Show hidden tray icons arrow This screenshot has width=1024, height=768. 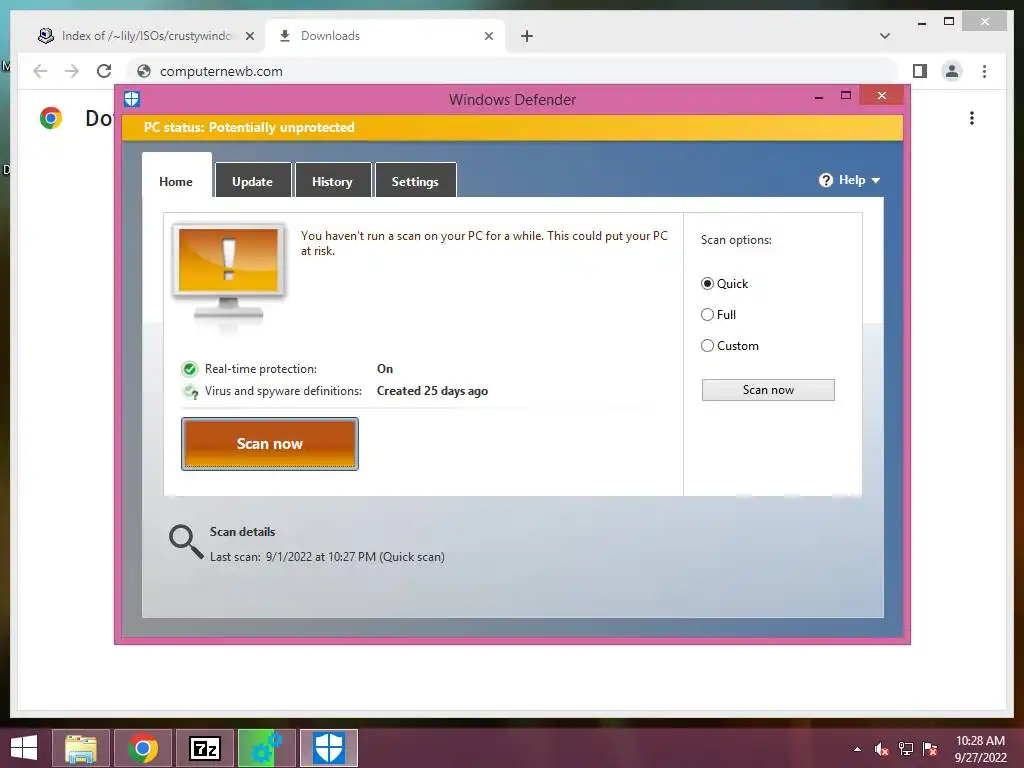coord(857,750)
